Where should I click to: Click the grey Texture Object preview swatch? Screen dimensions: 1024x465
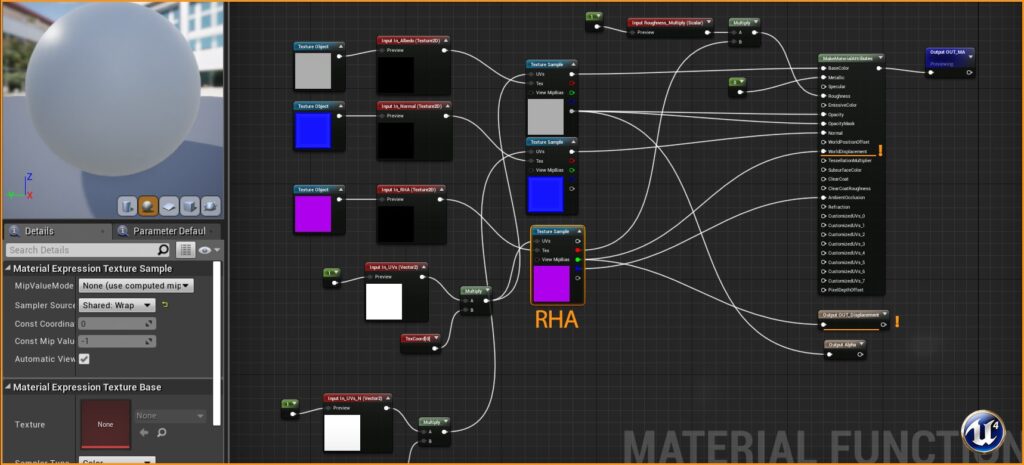[313, 71]
